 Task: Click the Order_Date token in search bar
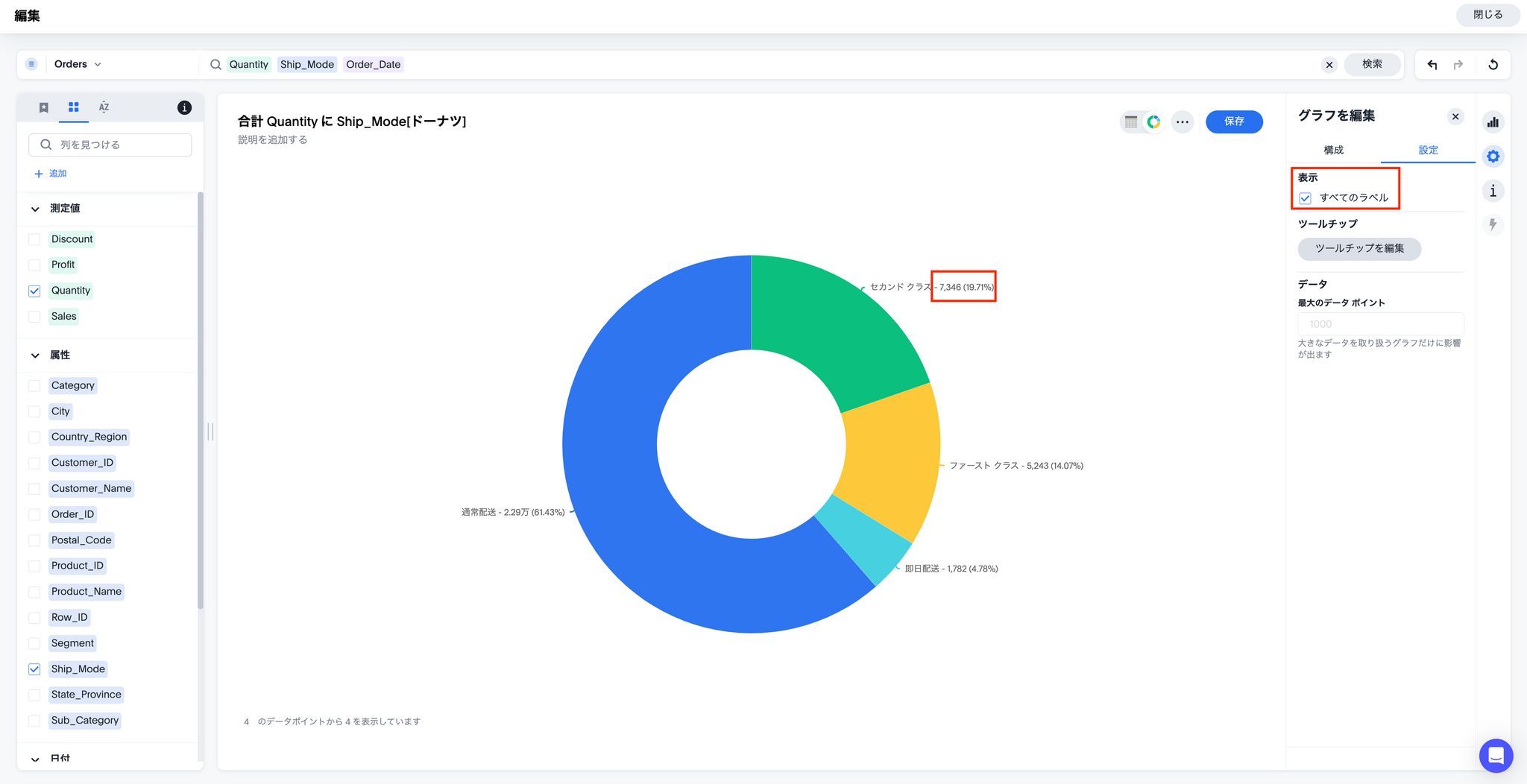point(374,65)
